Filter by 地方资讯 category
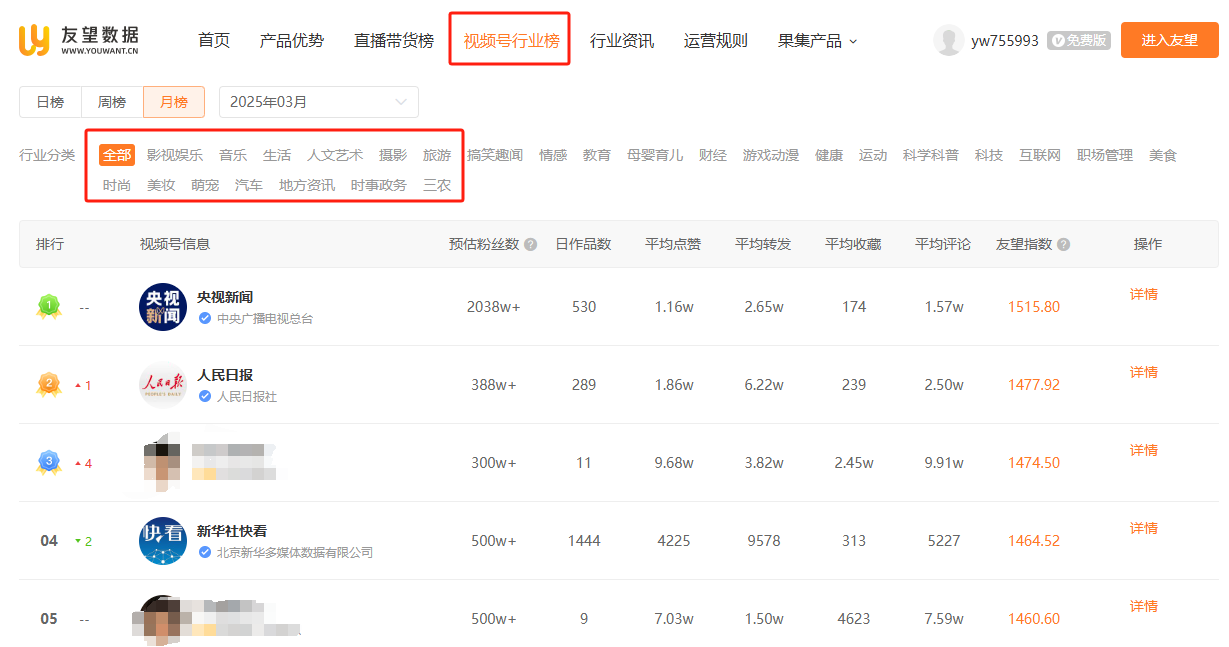Screen dimensions: 1229x647 [x=307, y=185]
